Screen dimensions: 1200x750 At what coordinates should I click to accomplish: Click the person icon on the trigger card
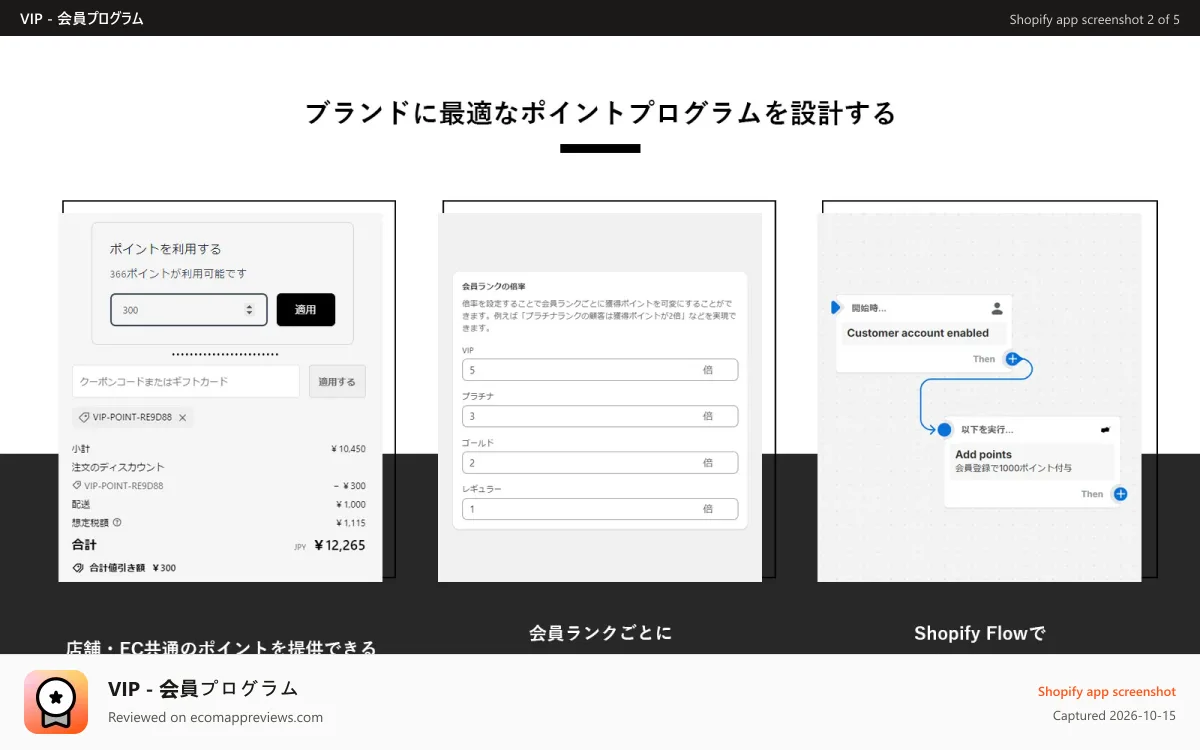997,308
